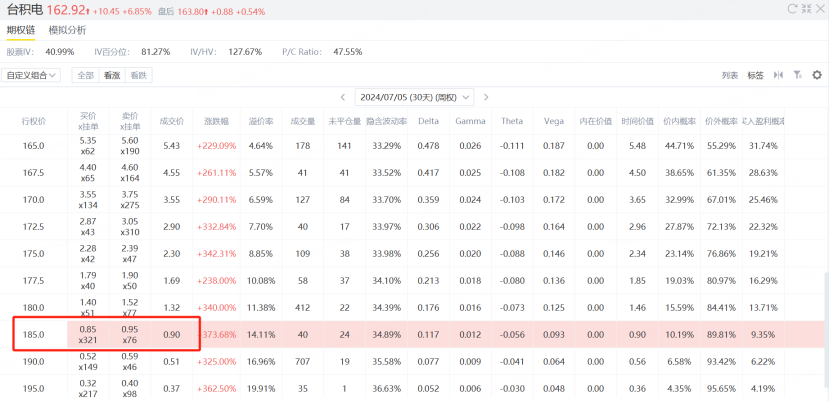Click the +373.68% change cell
This screenshot has width=829, height=403.
[x=217, y=334]
